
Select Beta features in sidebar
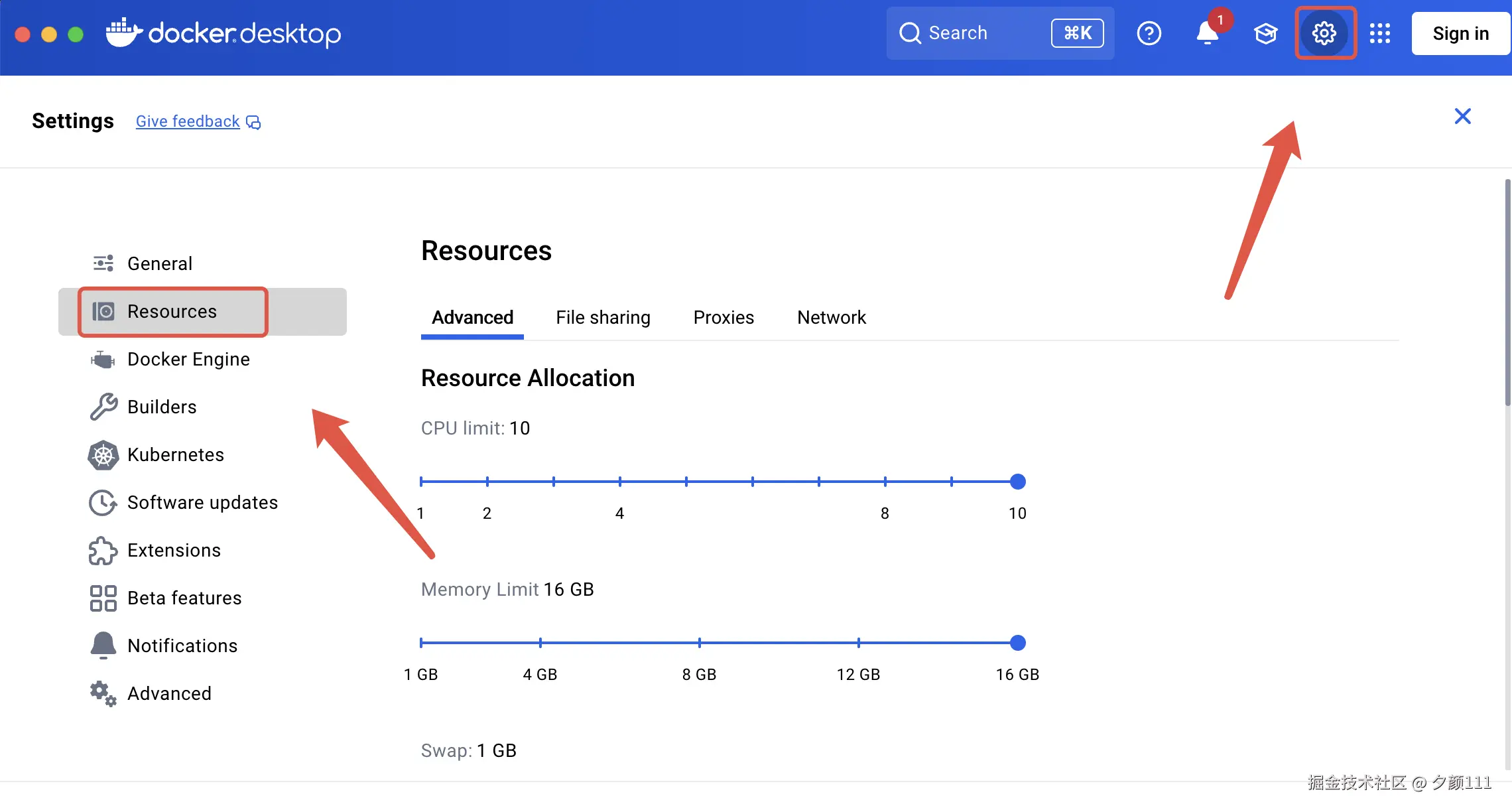pos(184,598)
